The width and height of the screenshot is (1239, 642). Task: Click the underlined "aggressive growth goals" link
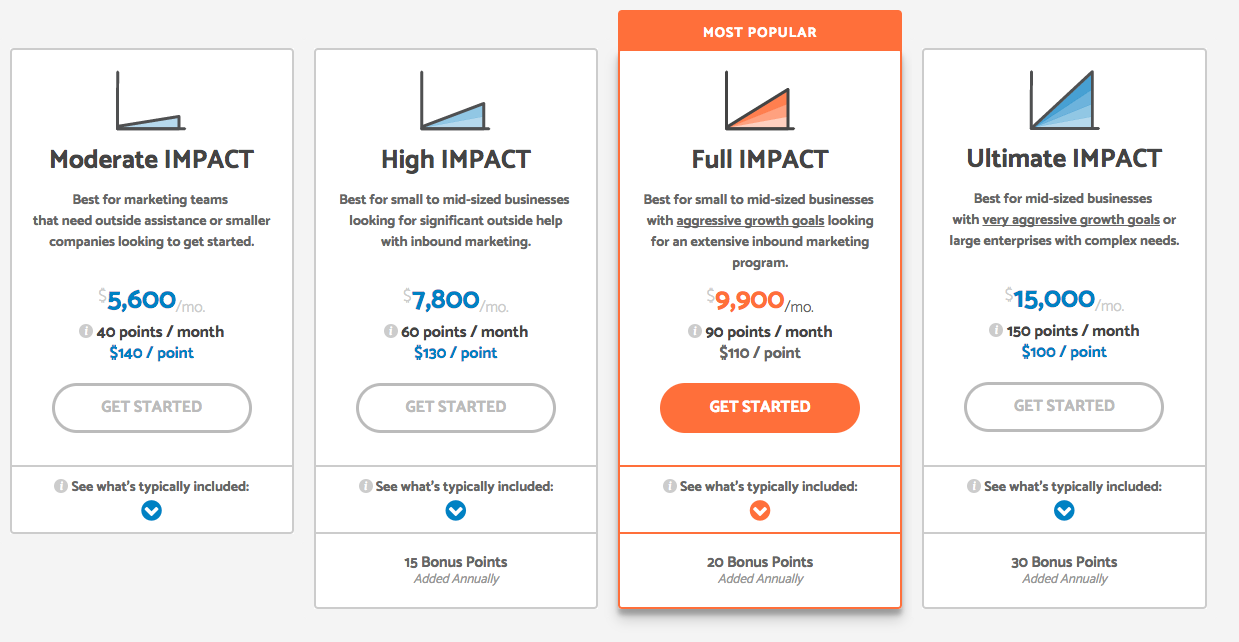coord(750,220)
